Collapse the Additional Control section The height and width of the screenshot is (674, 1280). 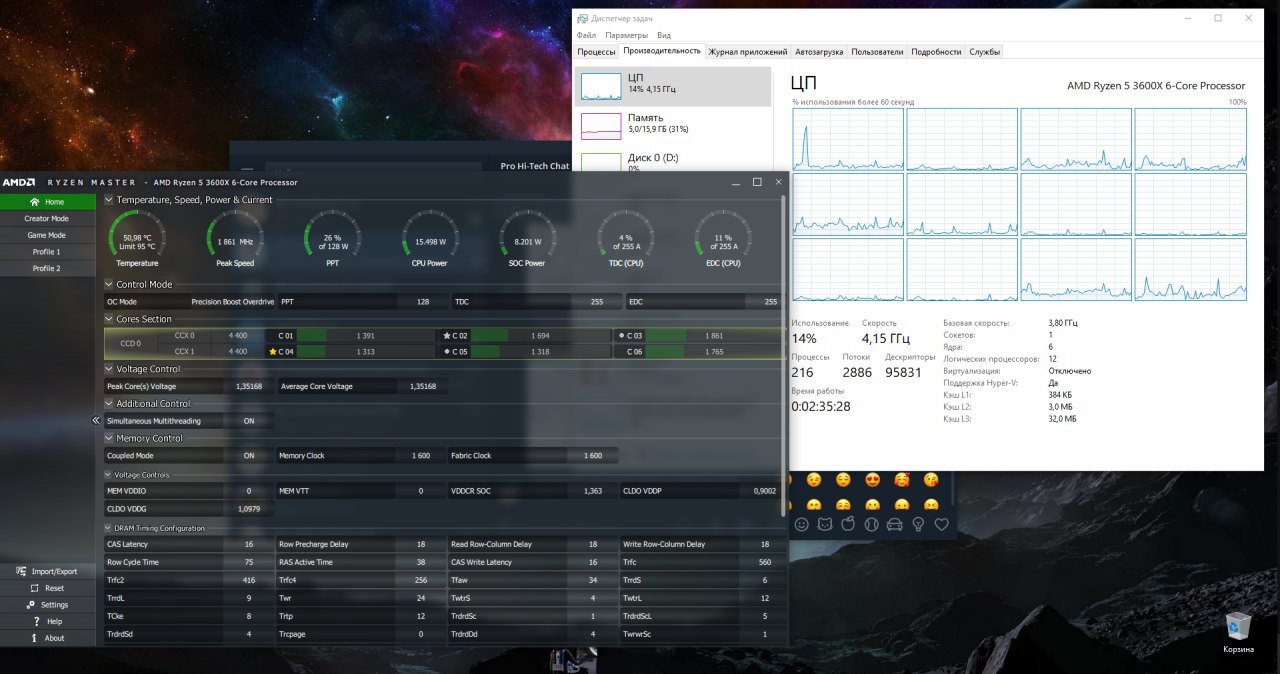(109, 403)
